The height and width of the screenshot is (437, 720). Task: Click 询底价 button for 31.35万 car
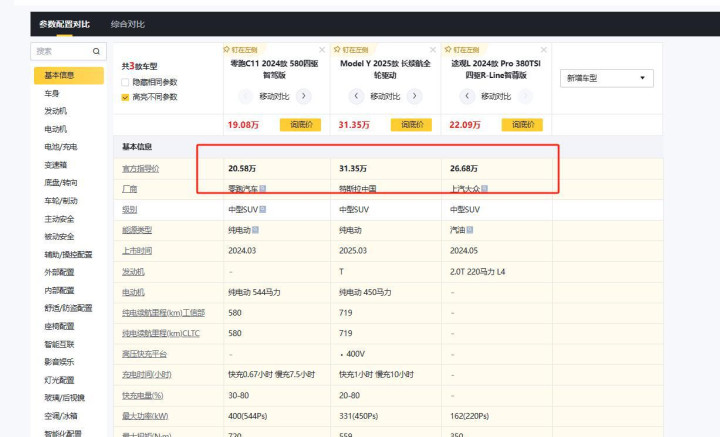[411, 125]
